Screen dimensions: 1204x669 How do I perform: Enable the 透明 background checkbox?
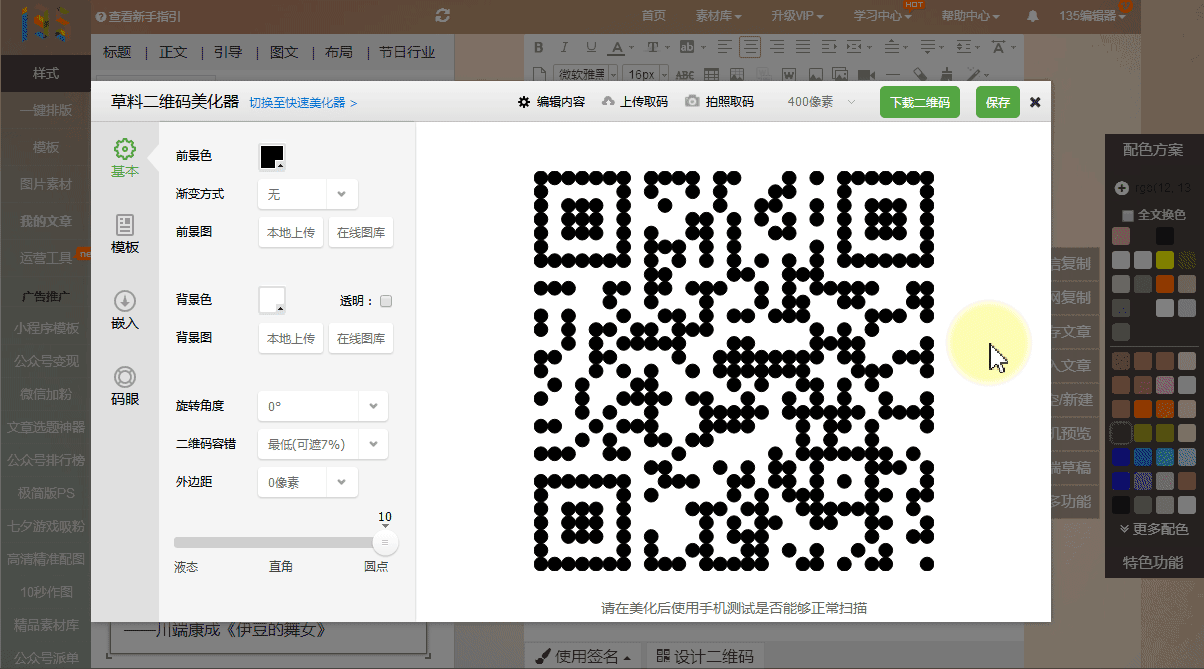coord(386,301)
